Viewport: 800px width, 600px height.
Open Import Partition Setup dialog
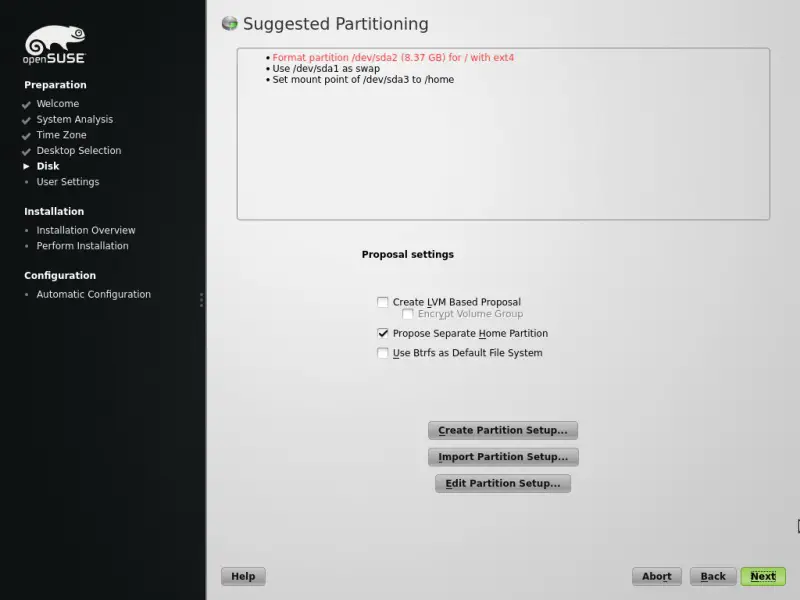click(x=503, y=457)
